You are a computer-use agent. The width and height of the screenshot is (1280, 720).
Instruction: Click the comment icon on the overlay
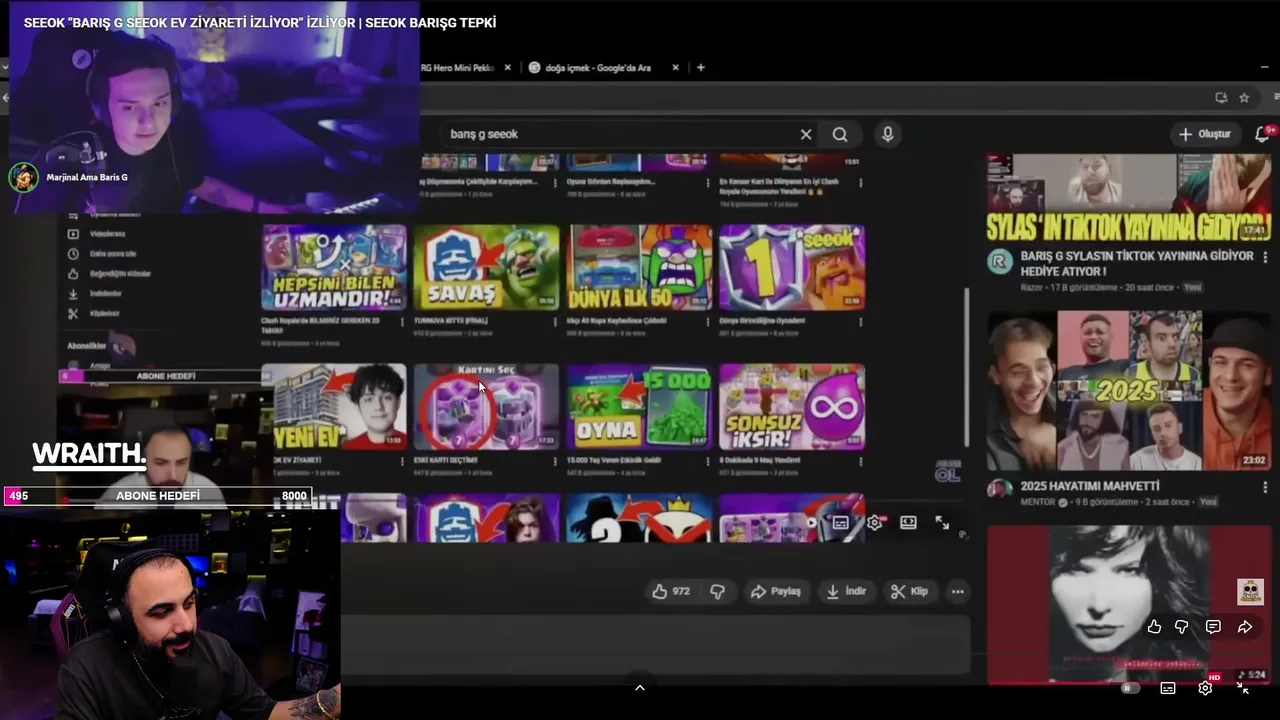(1213, 627)
